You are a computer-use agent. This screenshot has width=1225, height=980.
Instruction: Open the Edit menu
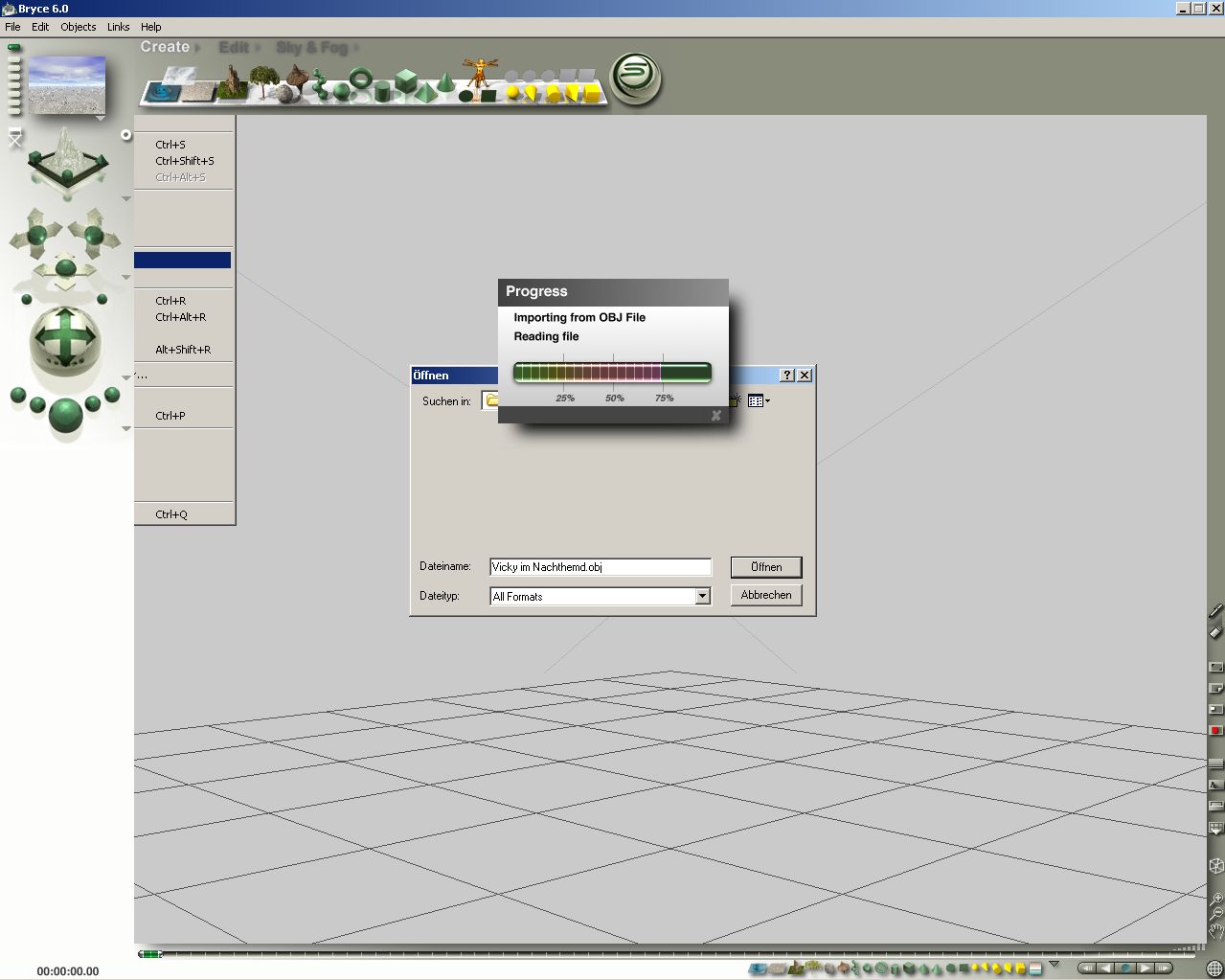(40, 27)
